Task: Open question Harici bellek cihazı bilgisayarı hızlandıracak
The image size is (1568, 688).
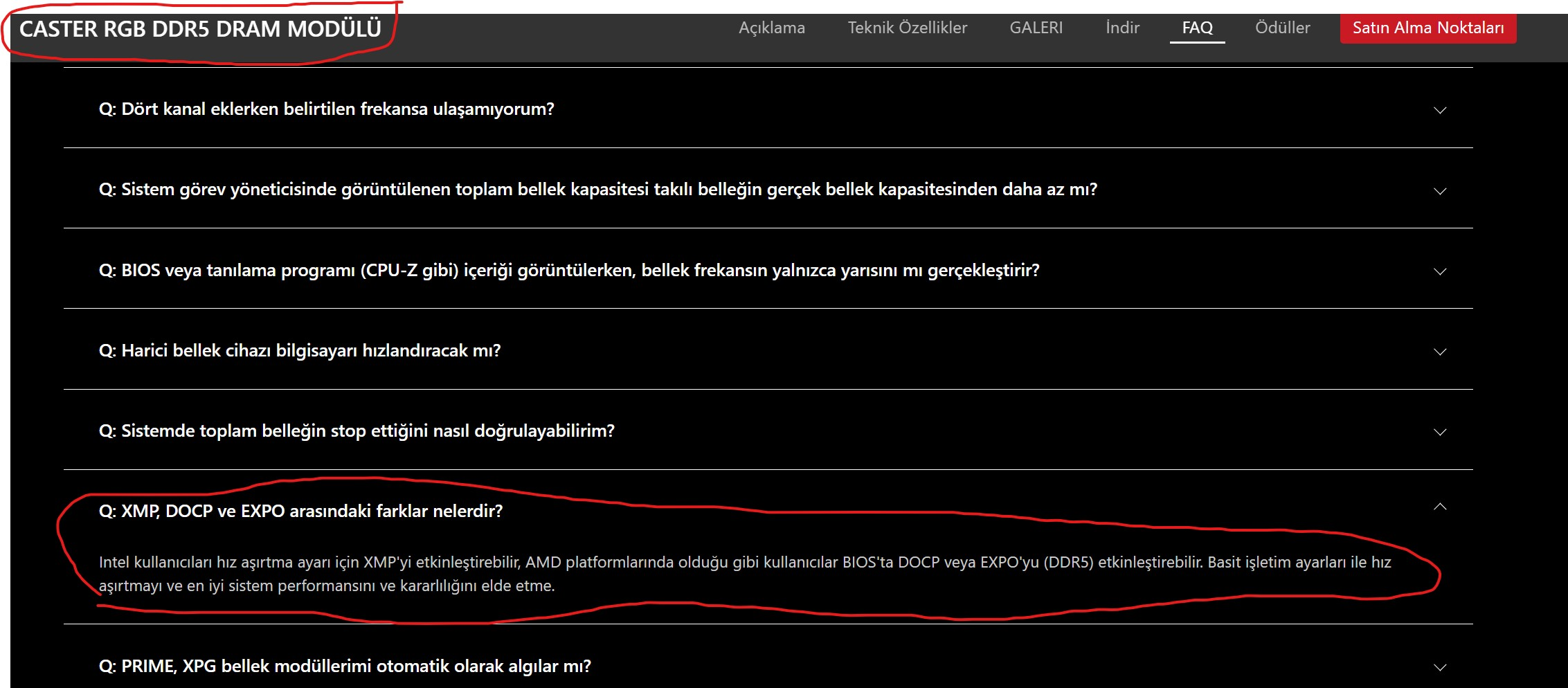Action: [x=300, y=351]
